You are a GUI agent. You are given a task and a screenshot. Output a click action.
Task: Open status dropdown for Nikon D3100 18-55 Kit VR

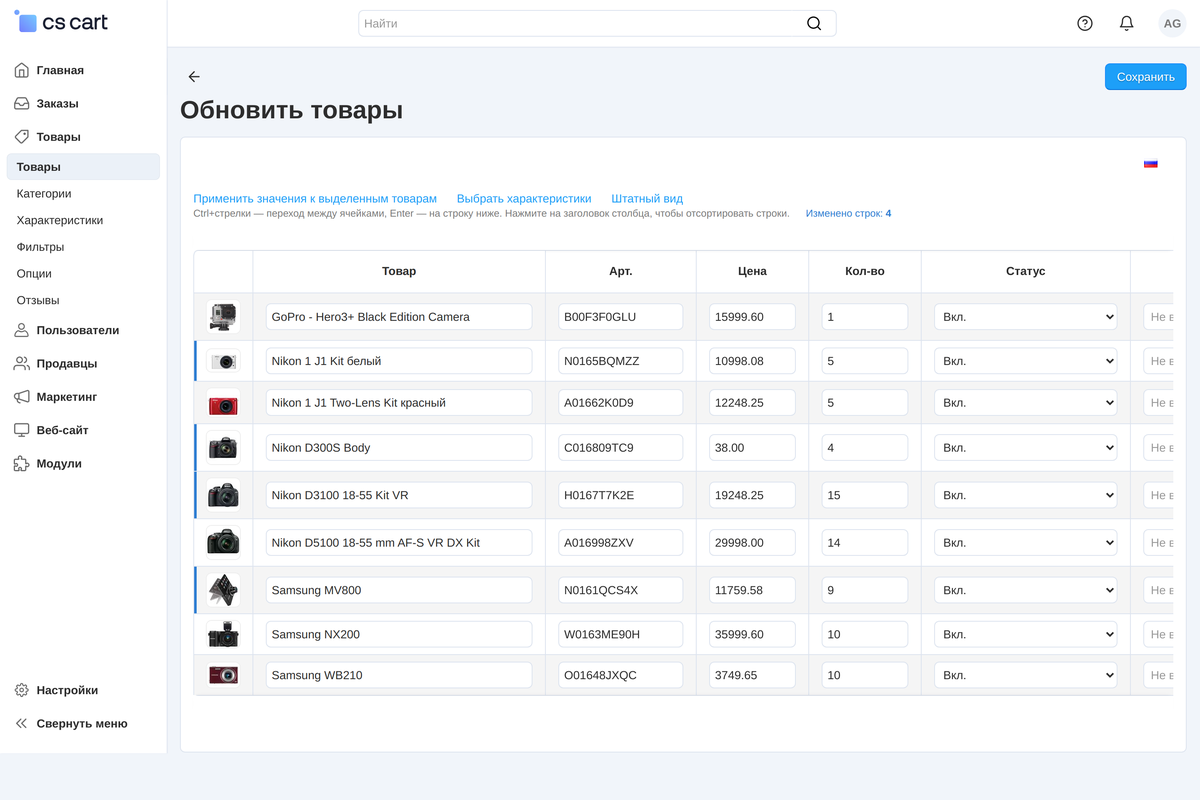1025,495
